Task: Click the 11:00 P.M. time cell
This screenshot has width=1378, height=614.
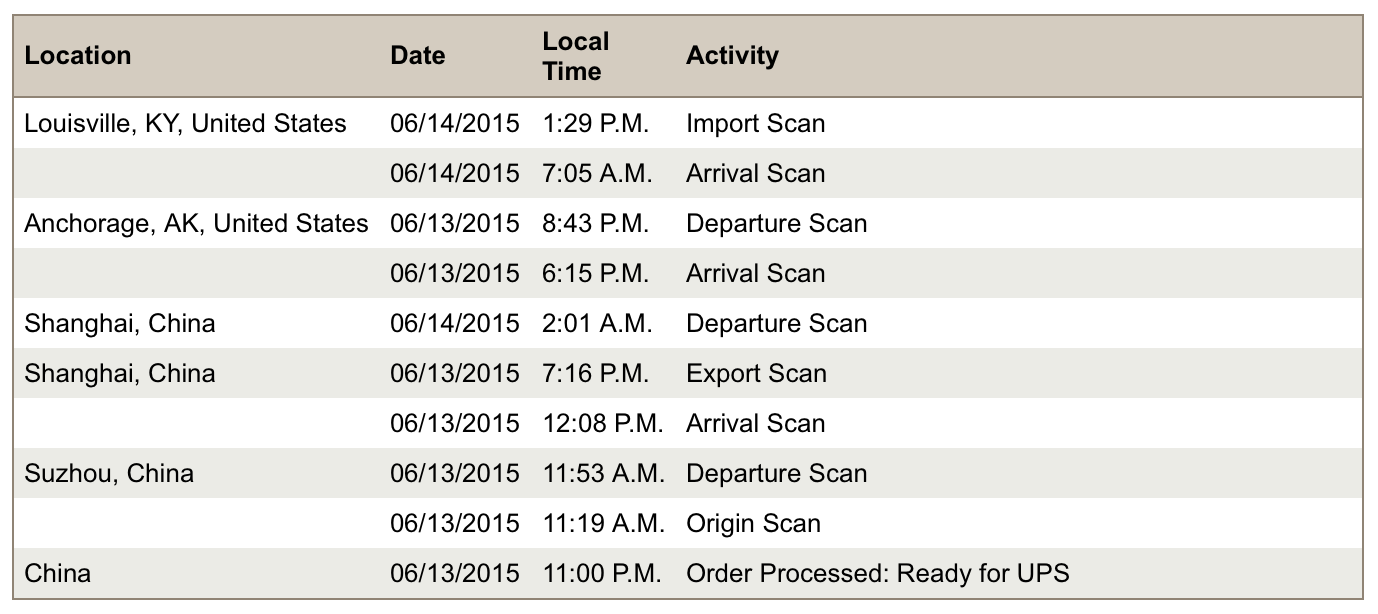Action: [x=603, y=574]
